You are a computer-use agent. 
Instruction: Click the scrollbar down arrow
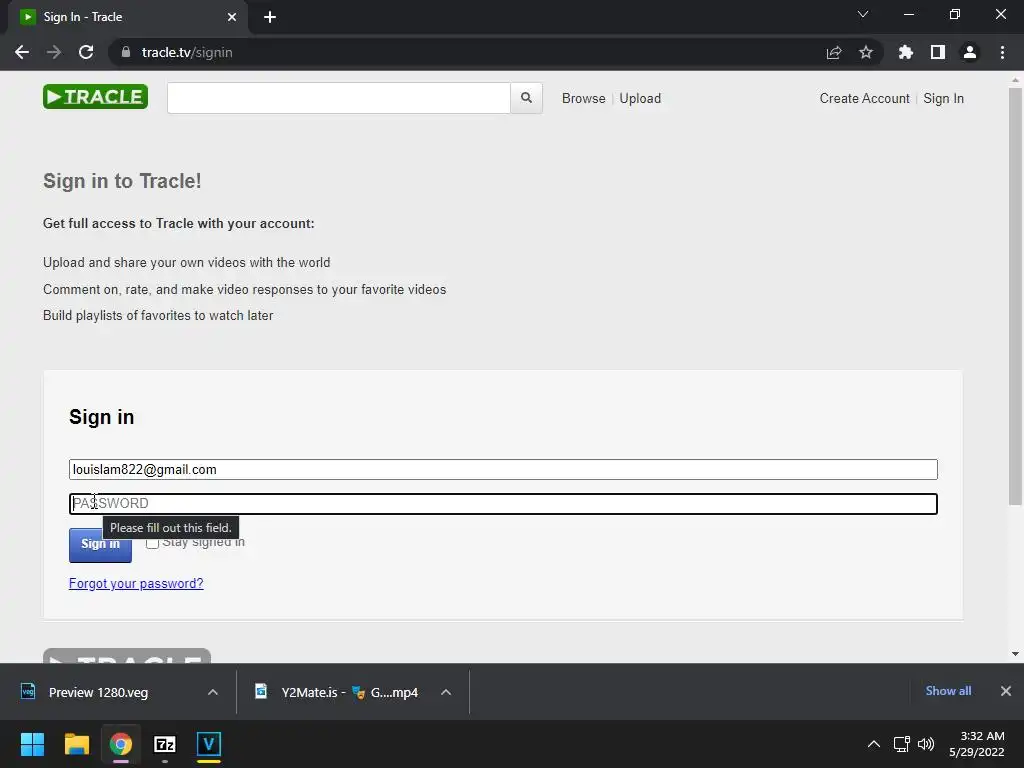[x=1015, y=654]
